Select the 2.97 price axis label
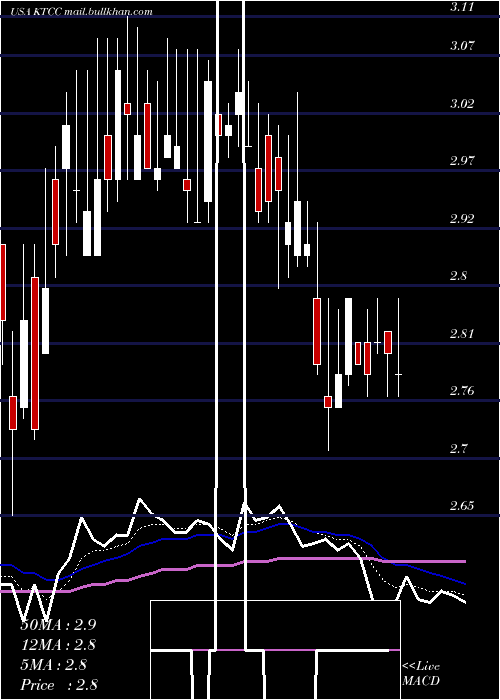Image resolution: width=500 pixels, height=700 pixels. pos(462,160)
